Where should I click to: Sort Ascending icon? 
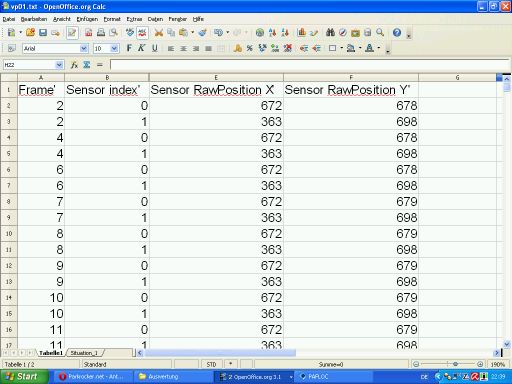pos(272,32)
